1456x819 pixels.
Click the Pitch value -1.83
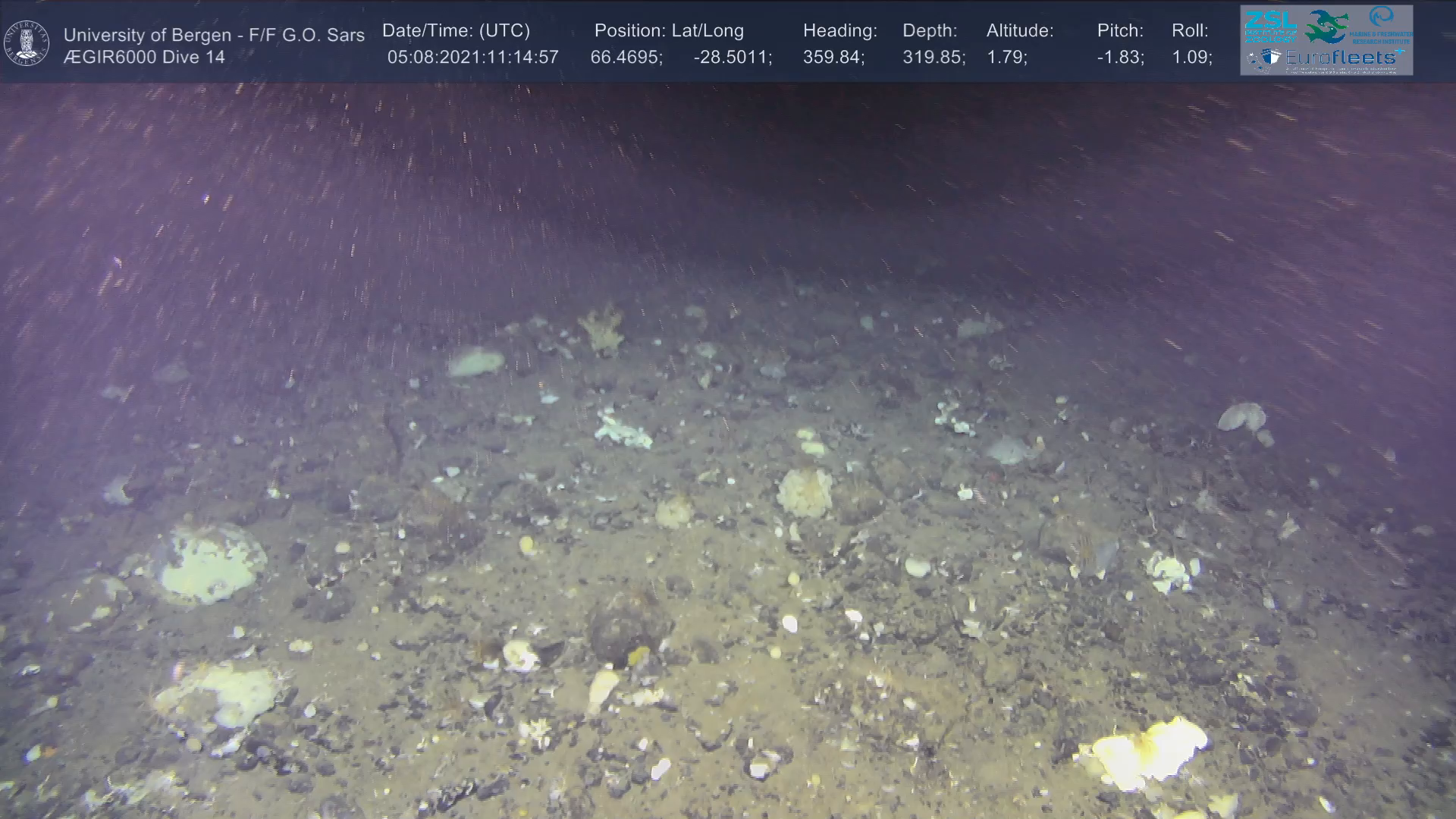click(x=1119, y=58)
